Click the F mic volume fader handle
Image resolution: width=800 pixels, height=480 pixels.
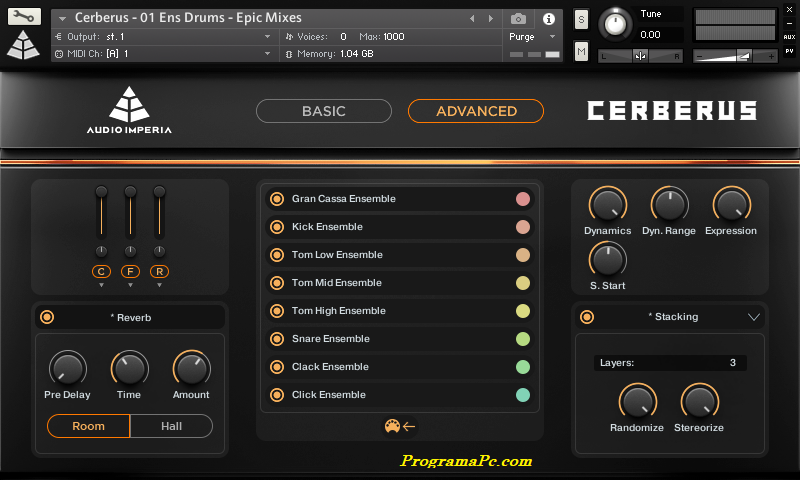coord(130,191)
